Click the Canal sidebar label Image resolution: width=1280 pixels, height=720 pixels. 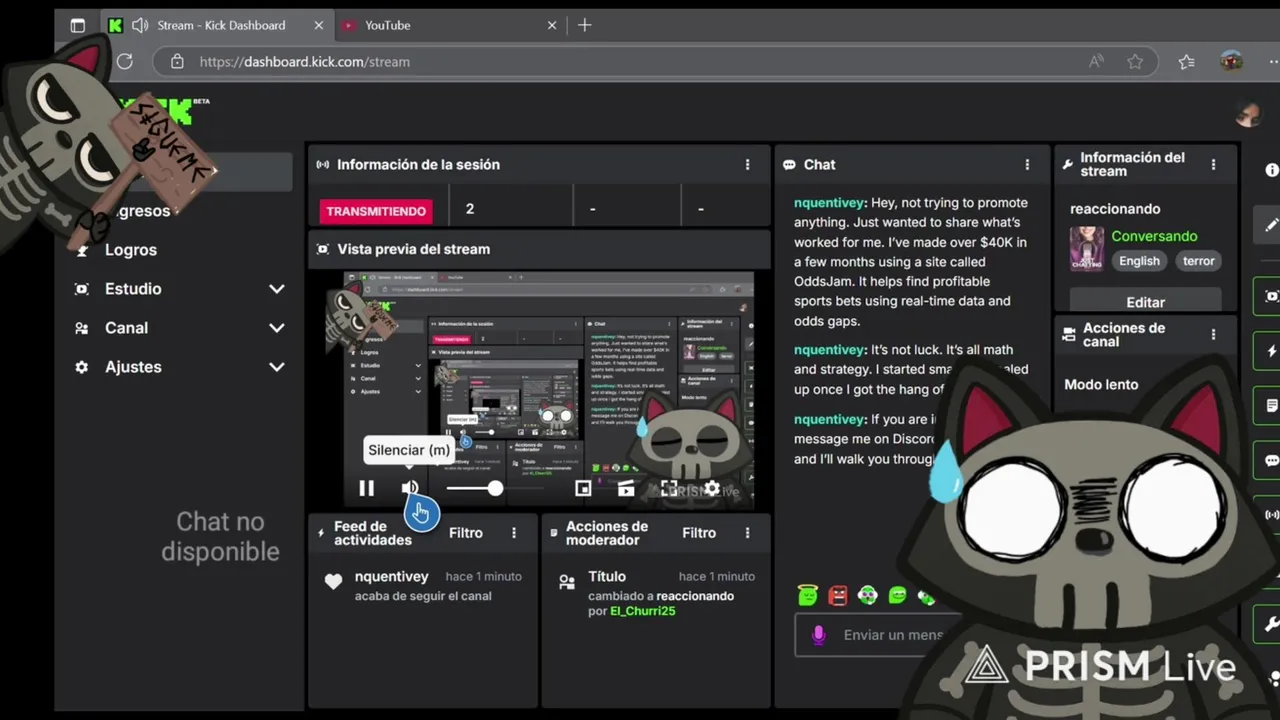coord(126,328)
